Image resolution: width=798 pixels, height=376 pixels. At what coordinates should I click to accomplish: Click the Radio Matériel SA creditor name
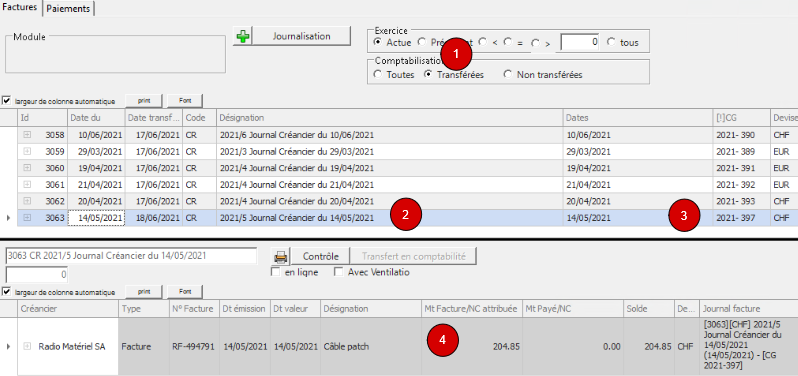pyautogui.click(x=72, y=346)
